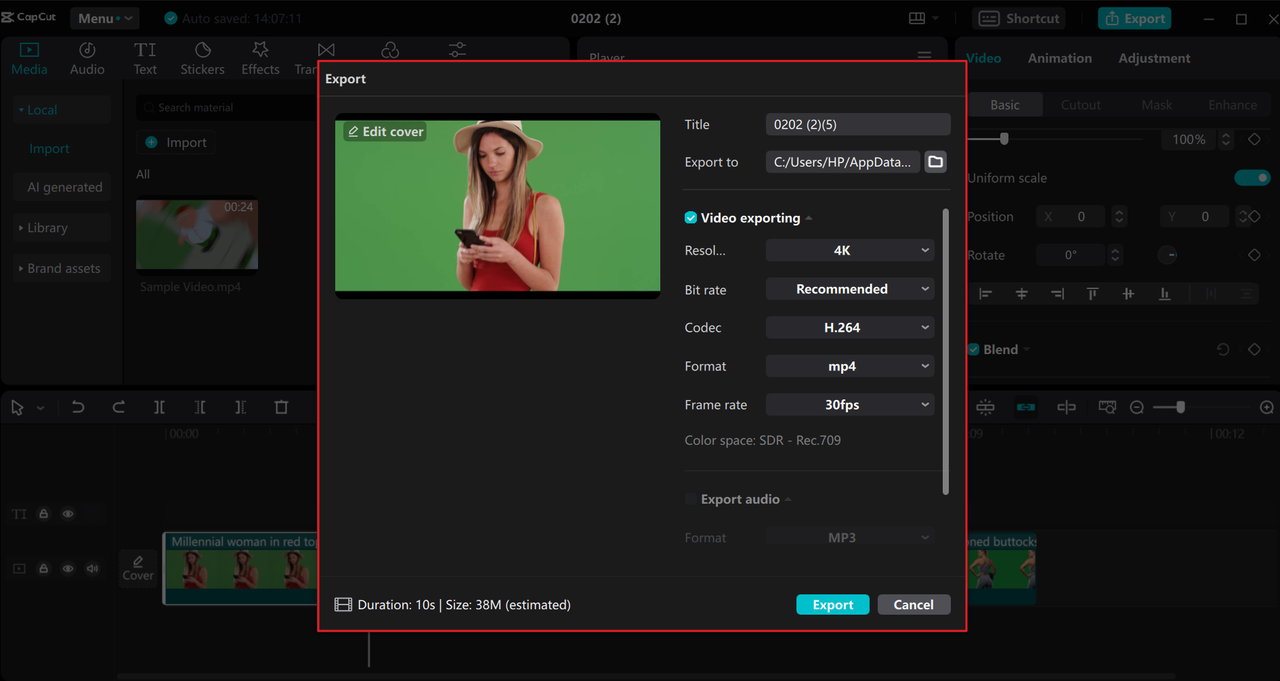Switch to the Text tab
Image resolution: width=1280 pixels, height=681 pixels.
pos(145,59)
